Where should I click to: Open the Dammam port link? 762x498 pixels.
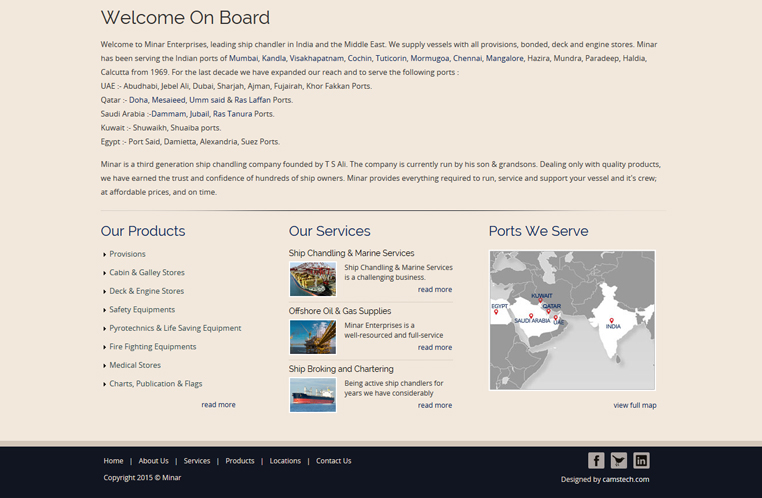tap(168, 114)
